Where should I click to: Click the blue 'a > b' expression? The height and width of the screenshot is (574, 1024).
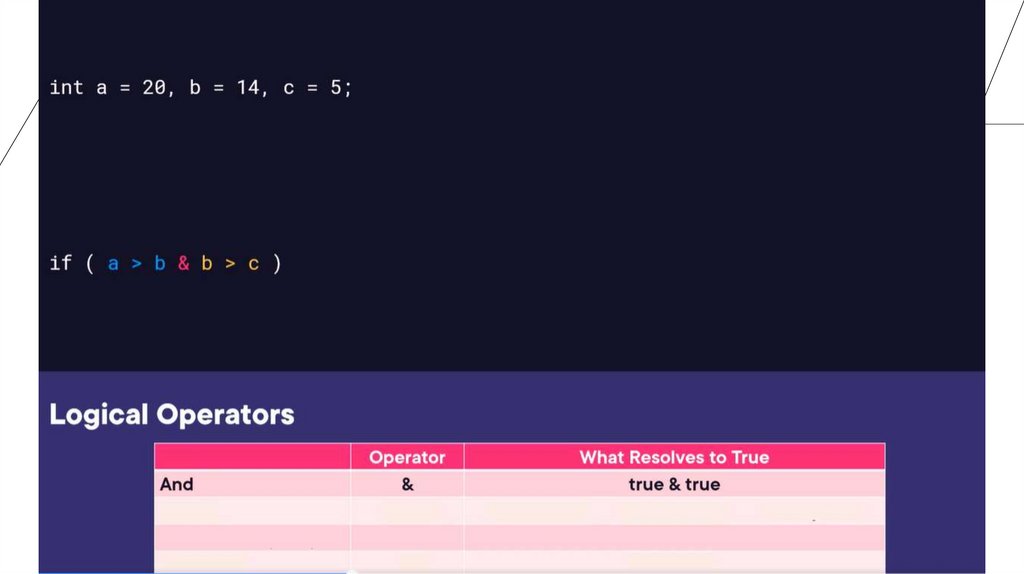point(136,264)
